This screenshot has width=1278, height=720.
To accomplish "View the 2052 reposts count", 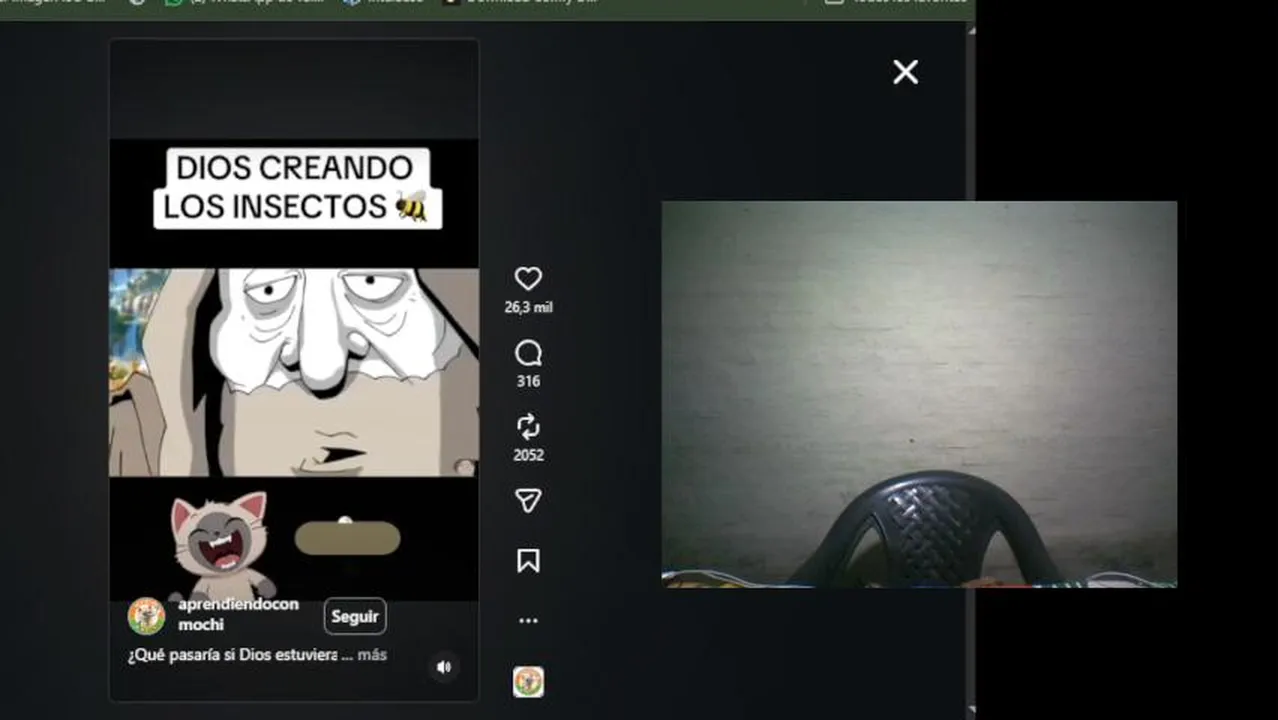I will click(x=528, y=455).
